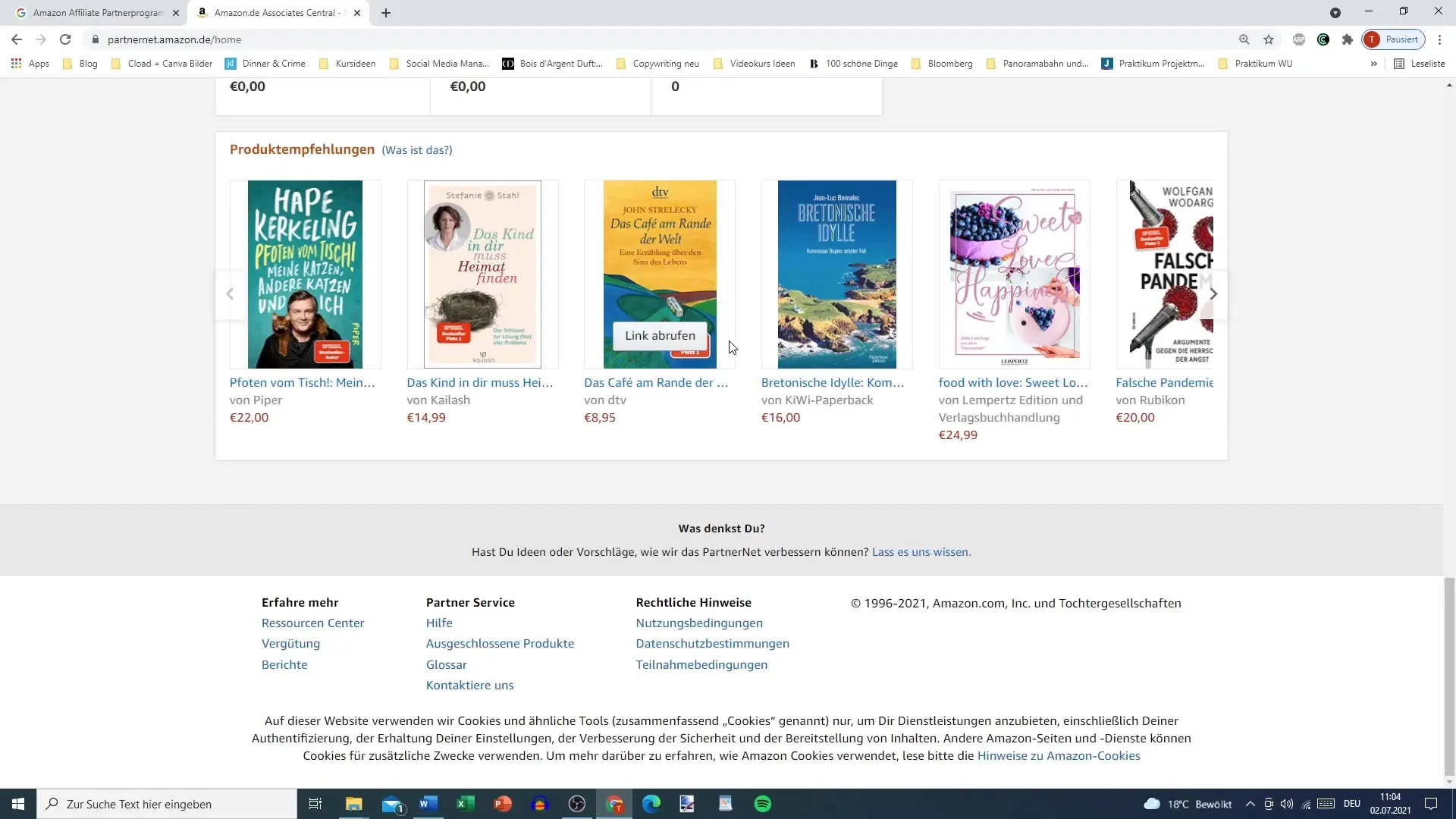Open the Kontaktiere uns link
1456x819 pixels.
pos(470,686)
